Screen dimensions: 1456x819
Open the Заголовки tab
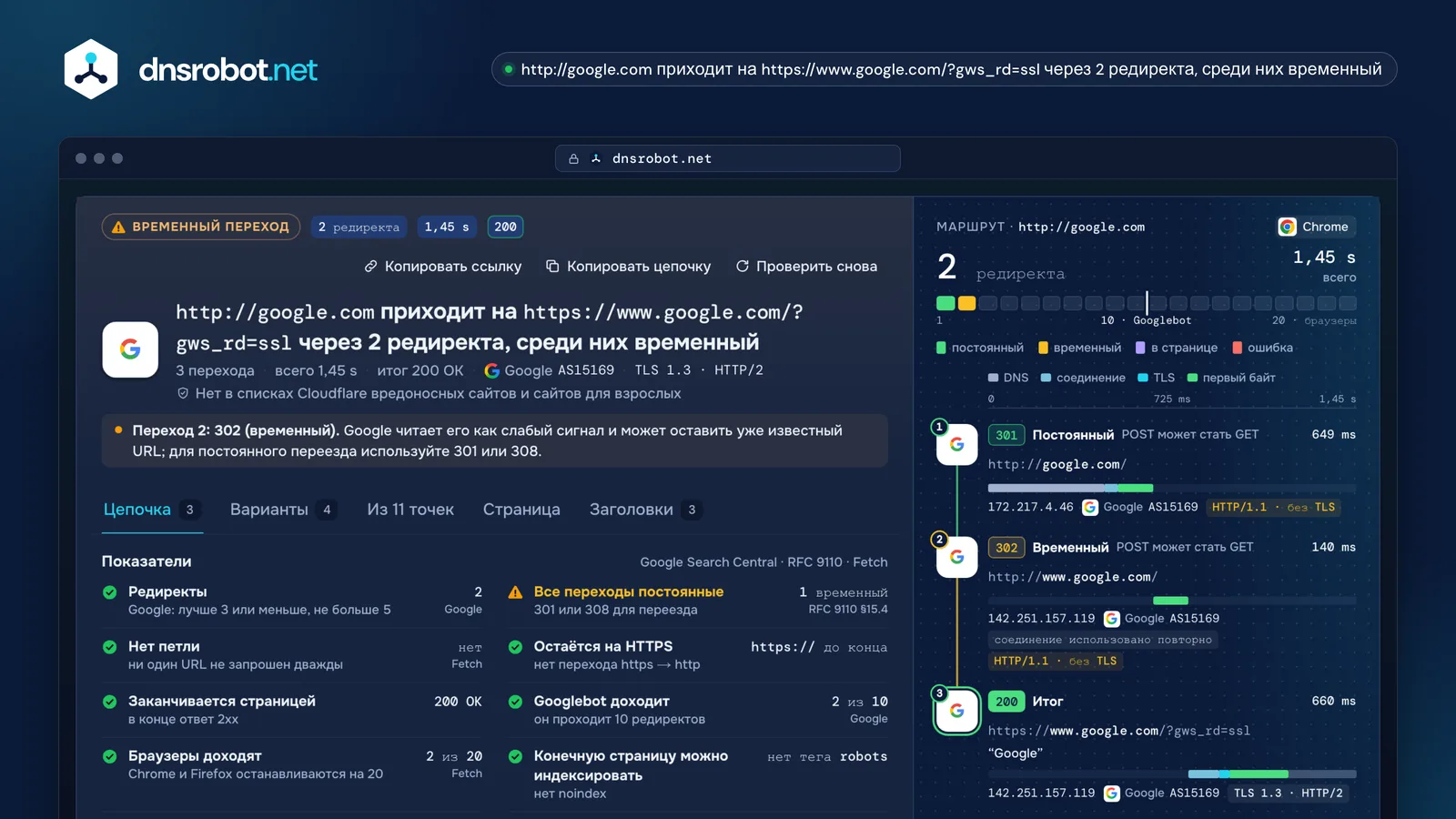click(645, 510)
